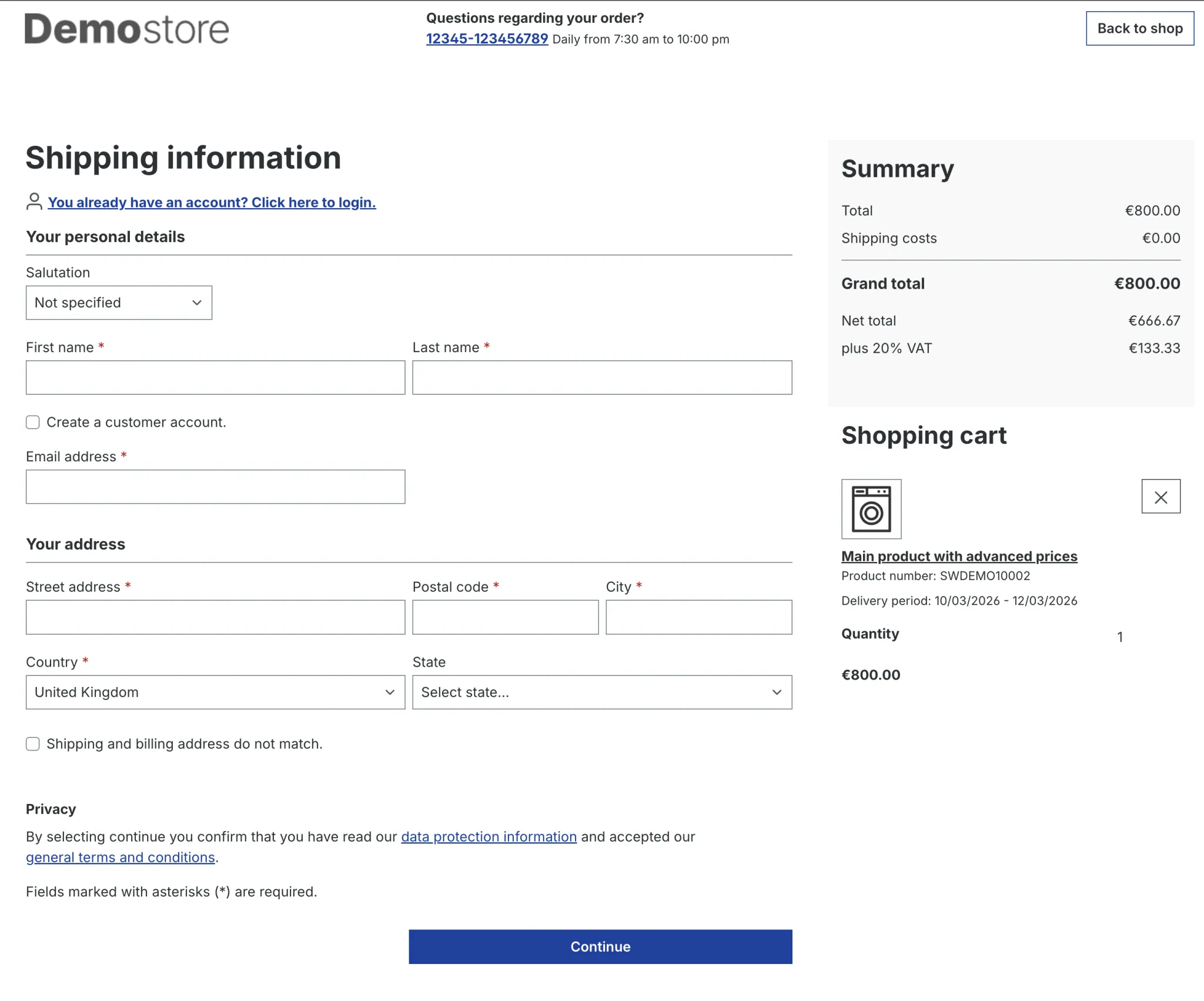Open the Select state dropdown
Viewport: 1204px width, 1001px height.
602,692
